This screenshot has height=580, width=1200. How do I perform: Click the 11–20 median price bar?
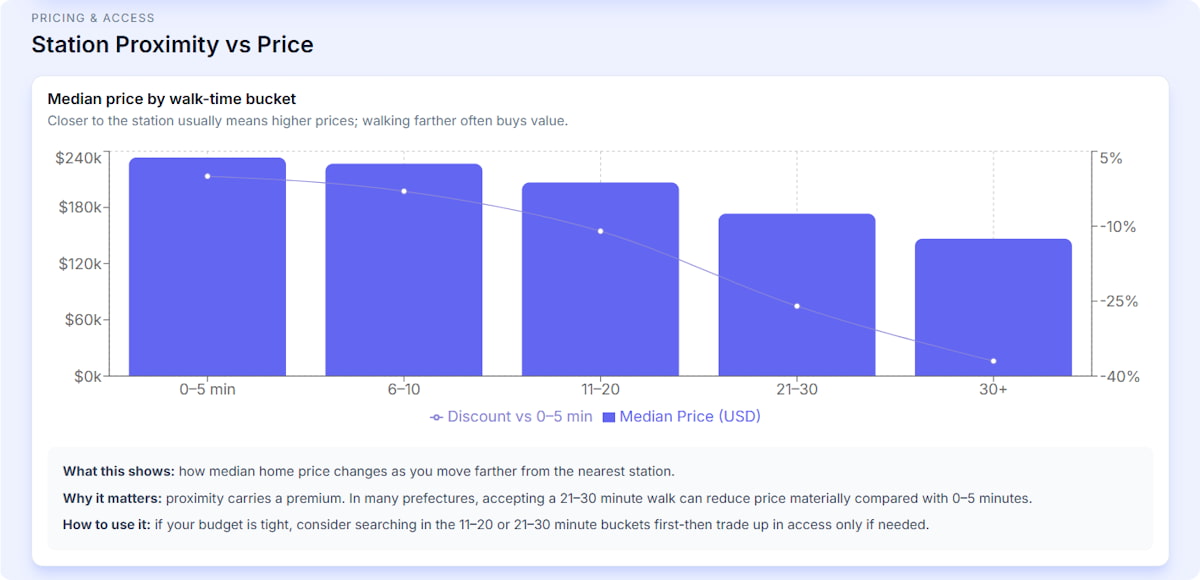pos(600,290)
